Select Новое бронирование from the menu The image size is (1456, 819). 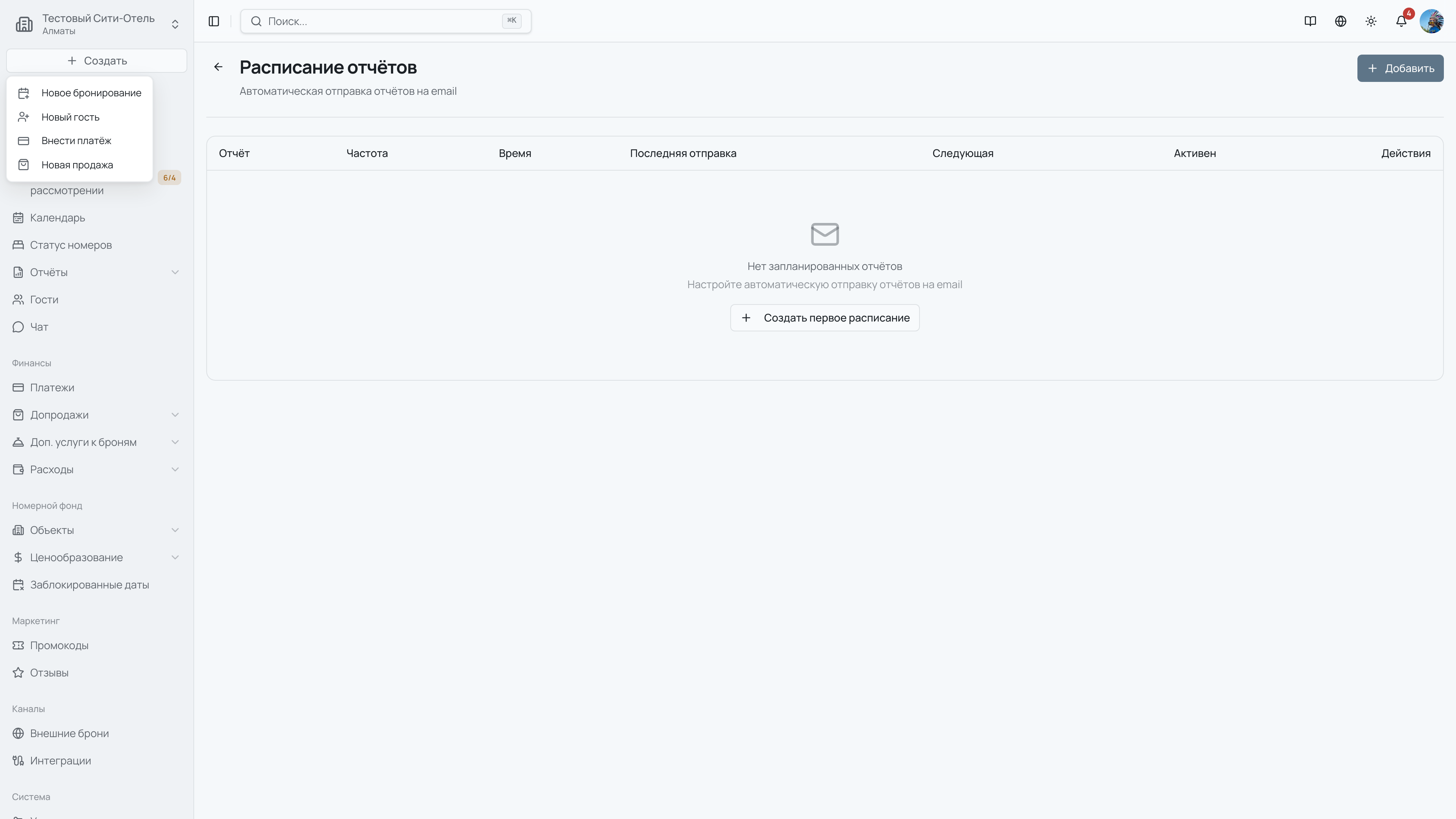[80, 93]
